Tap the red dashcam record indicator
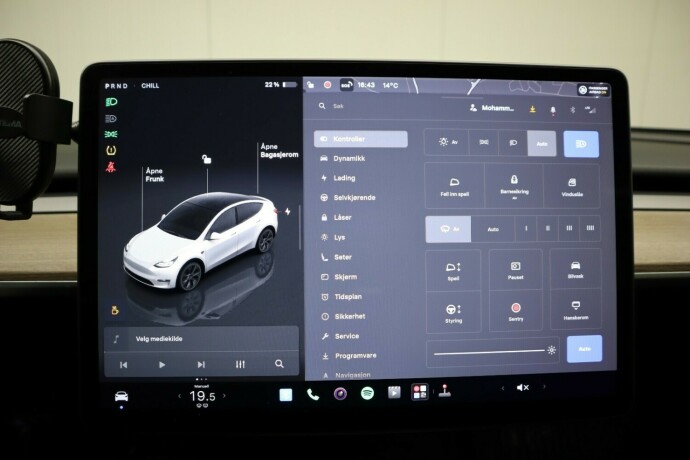This screenshot has width=690, height=460. pyautogui.click(x=327, y=85)
